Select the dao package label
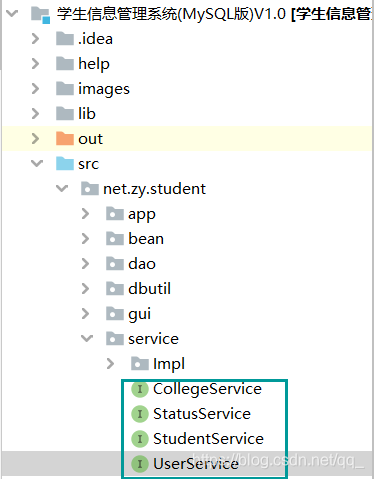The height and width of the screenshot is (479, 374). coord(142,264)
